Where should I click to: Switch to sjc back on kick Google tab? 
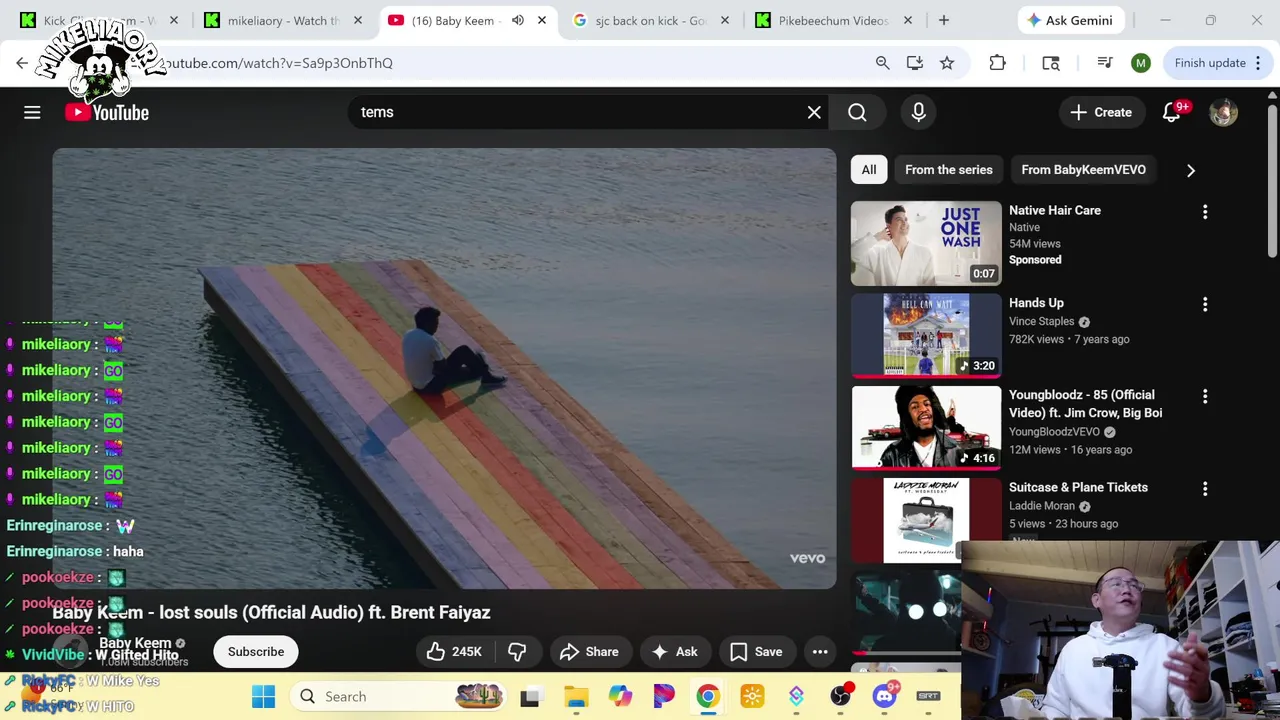[651, 20]
